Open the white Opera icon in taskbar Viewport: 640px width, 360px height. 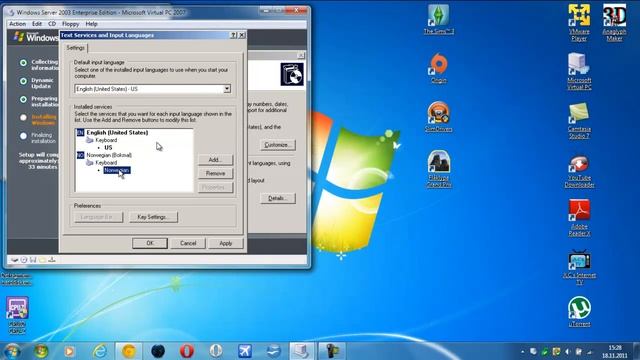[216, 351]
